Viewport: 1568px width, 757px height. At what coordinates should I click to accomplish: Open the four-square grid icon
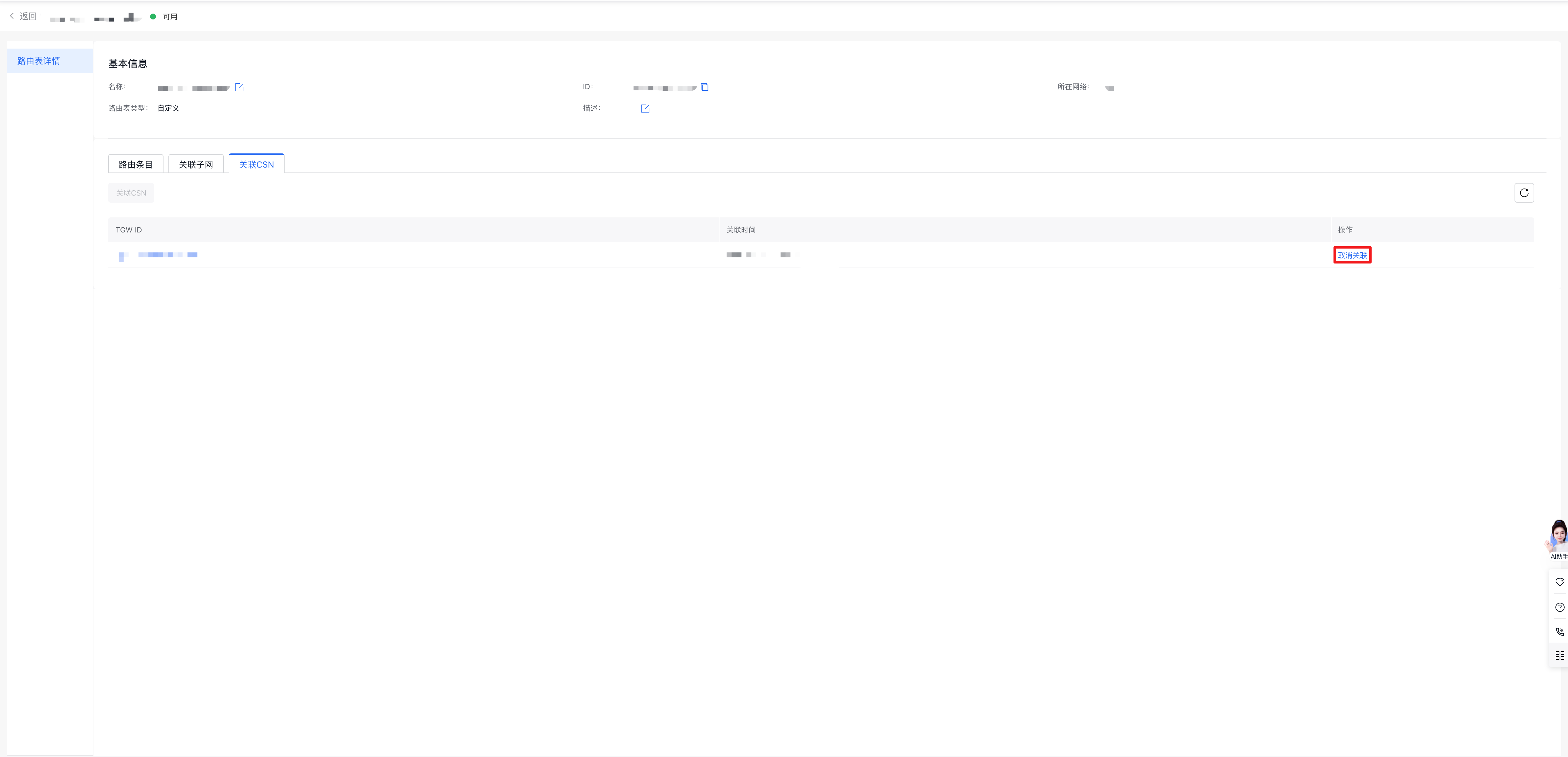coord(1559,655)
